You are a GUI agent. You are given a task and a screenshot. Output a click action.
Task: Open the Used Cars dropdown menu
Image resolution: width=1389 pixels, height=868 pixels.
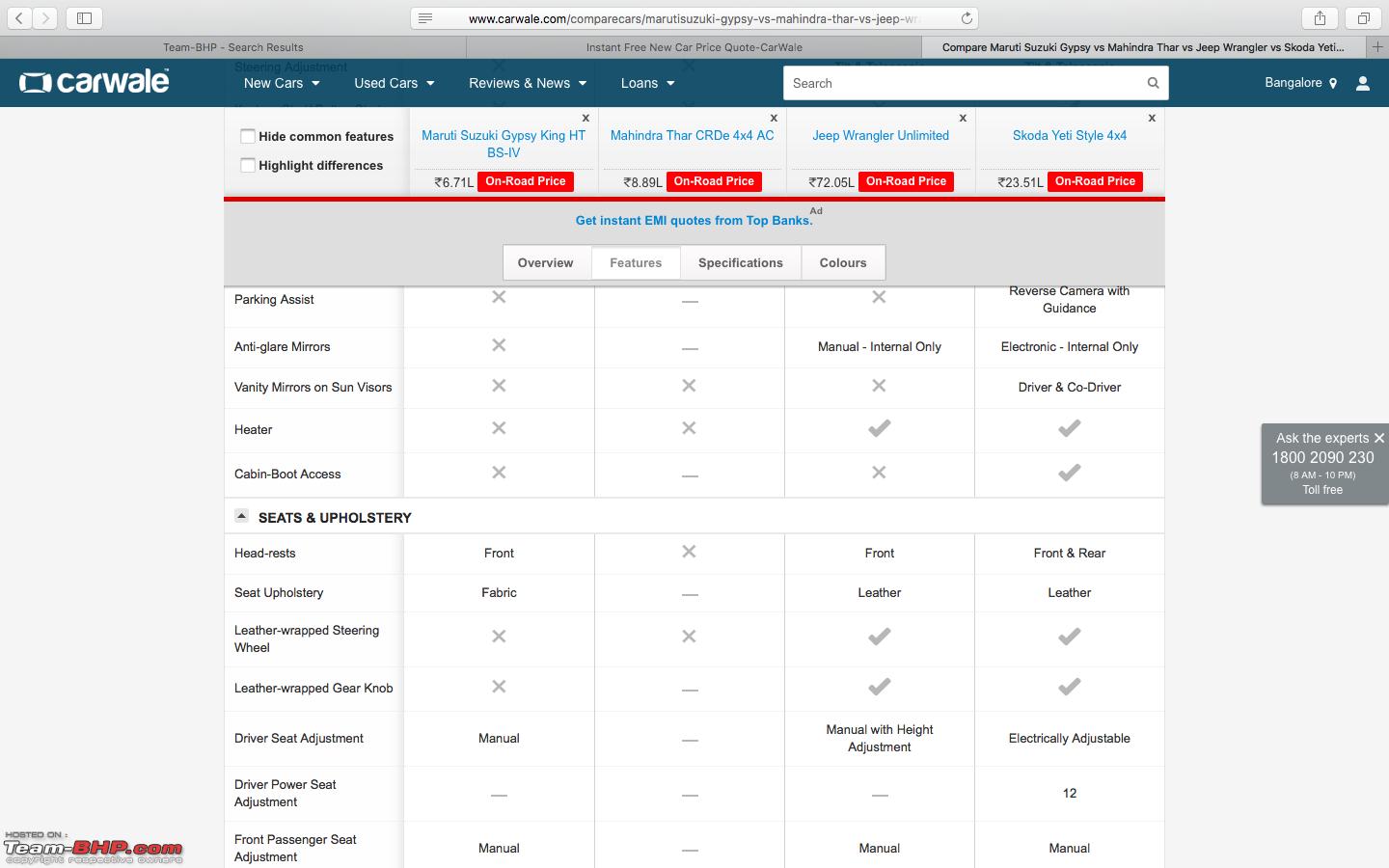point(394,83)
